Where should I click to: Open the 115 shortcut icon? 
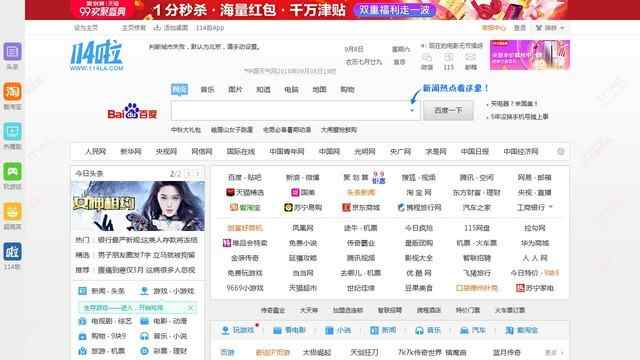[449, 58]
